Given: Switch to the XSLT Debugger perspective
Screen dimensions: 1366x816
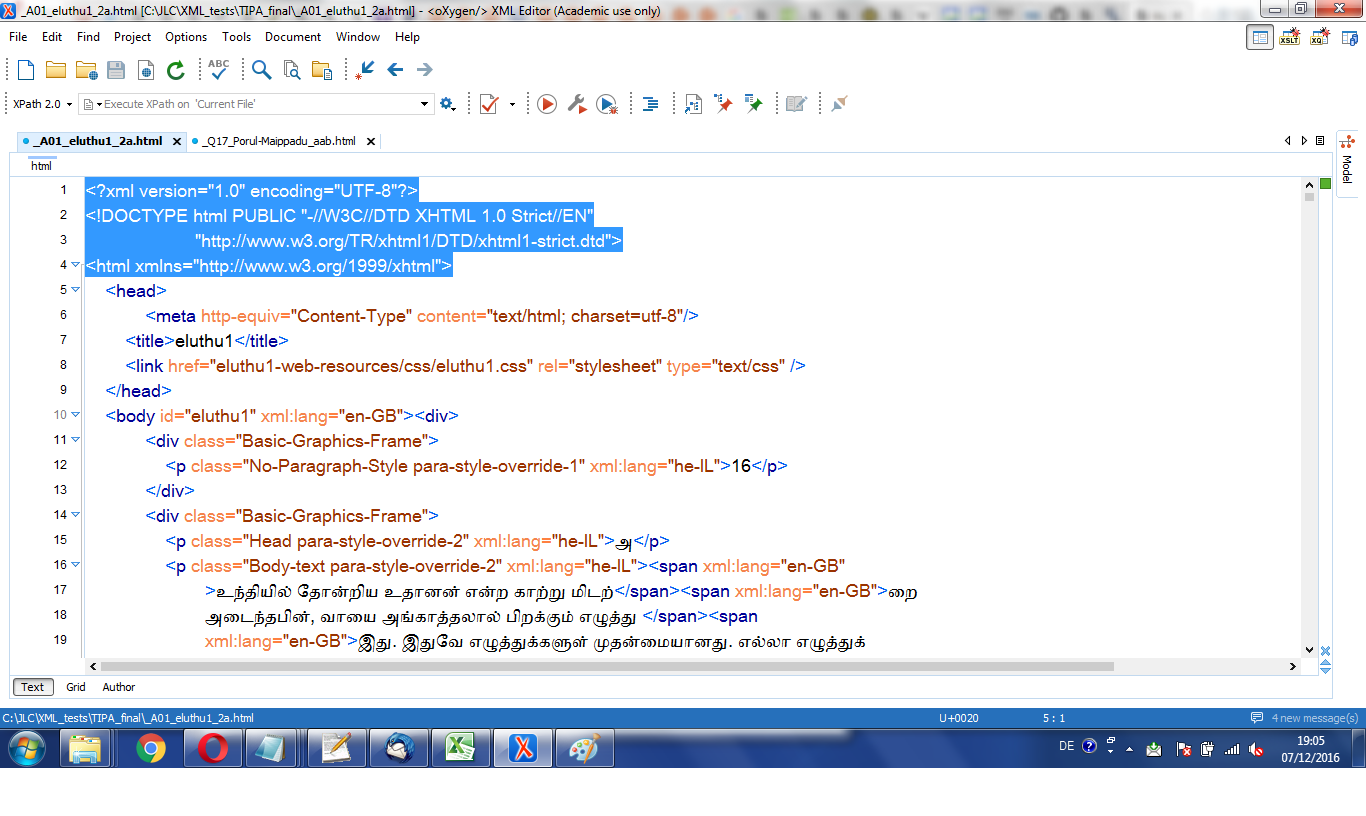Looking at the screenshot, I should click(1290, 38).
